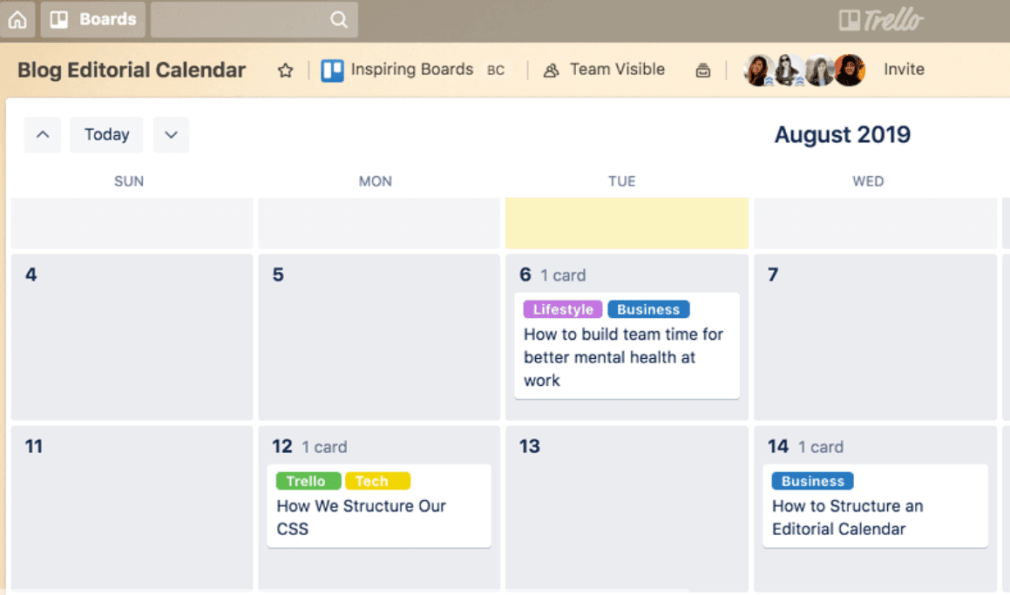1010x595 pixels.
Task: Go to next period with down chevron
Action: [170, 134]
